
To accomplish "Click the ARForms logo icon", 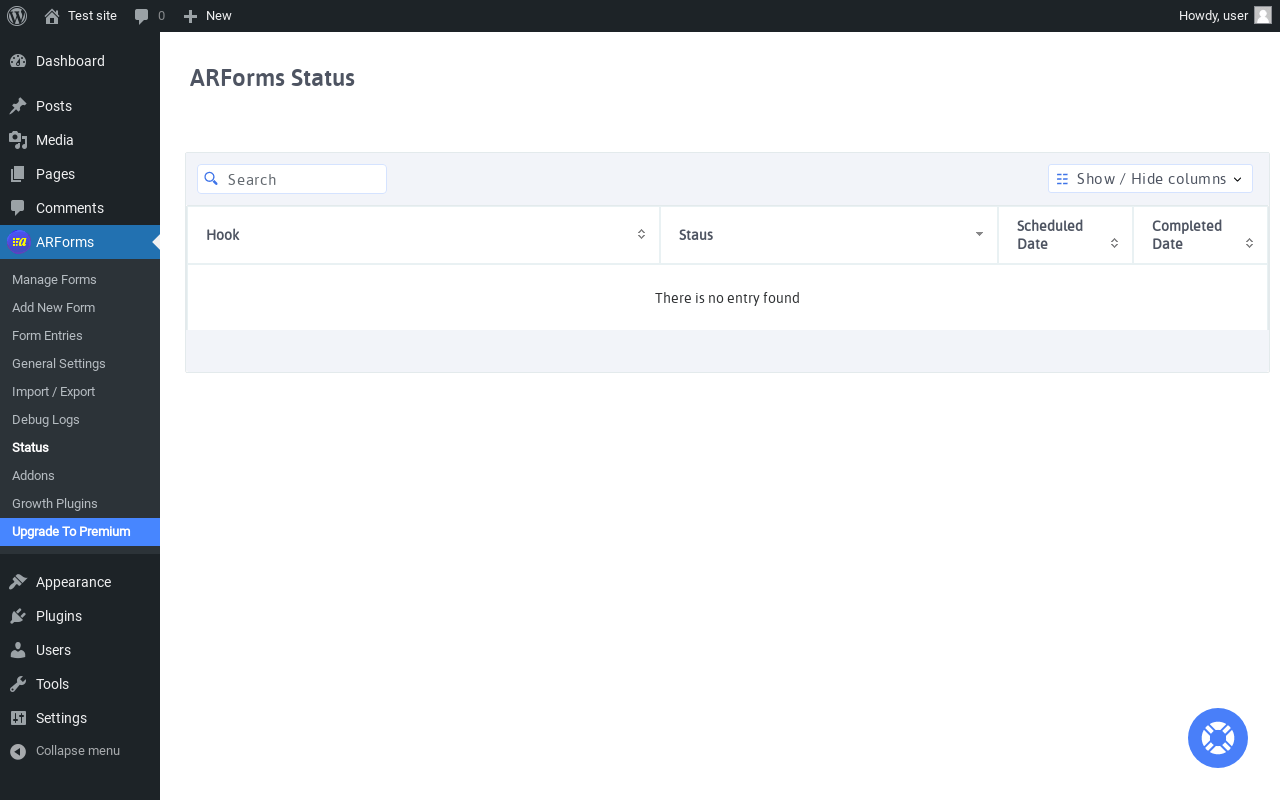I will 19,242.
